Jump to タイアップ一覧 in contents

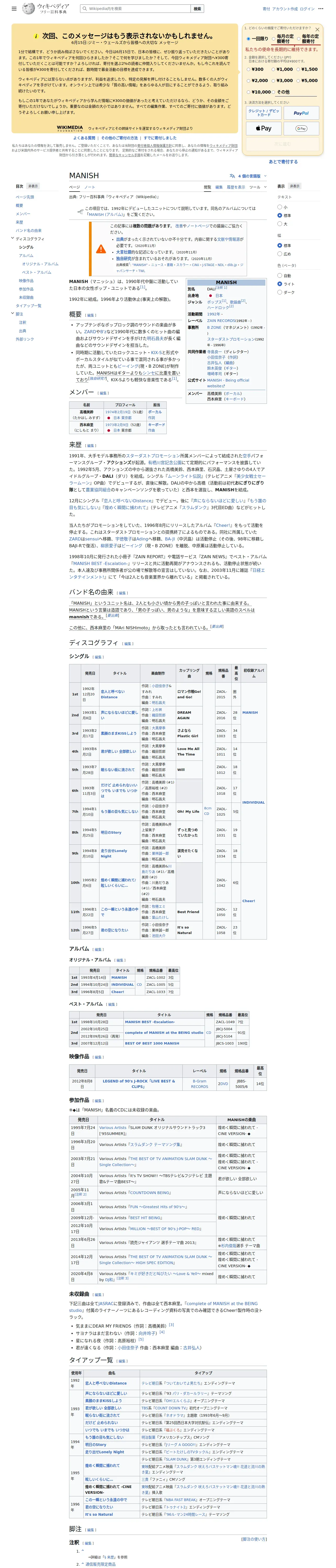(x=29, y=305)
